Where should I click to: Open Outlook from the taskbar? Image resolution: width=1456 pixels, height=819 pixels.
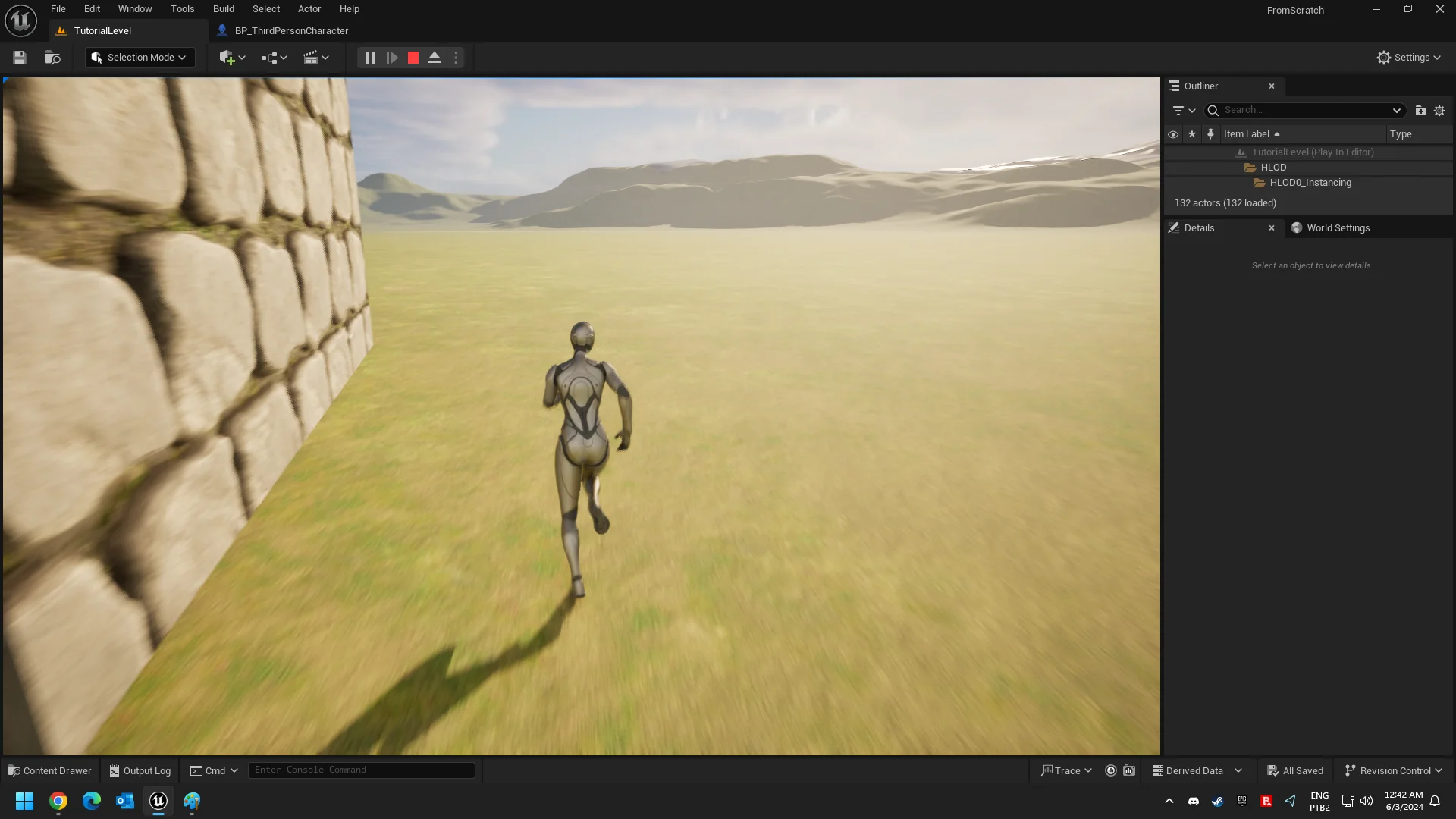coord(125,801)
